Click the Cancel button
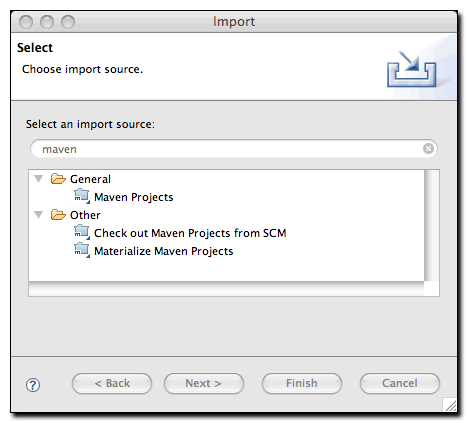Image resolution: width=468 pixels, height=423 pixels. 400,383
